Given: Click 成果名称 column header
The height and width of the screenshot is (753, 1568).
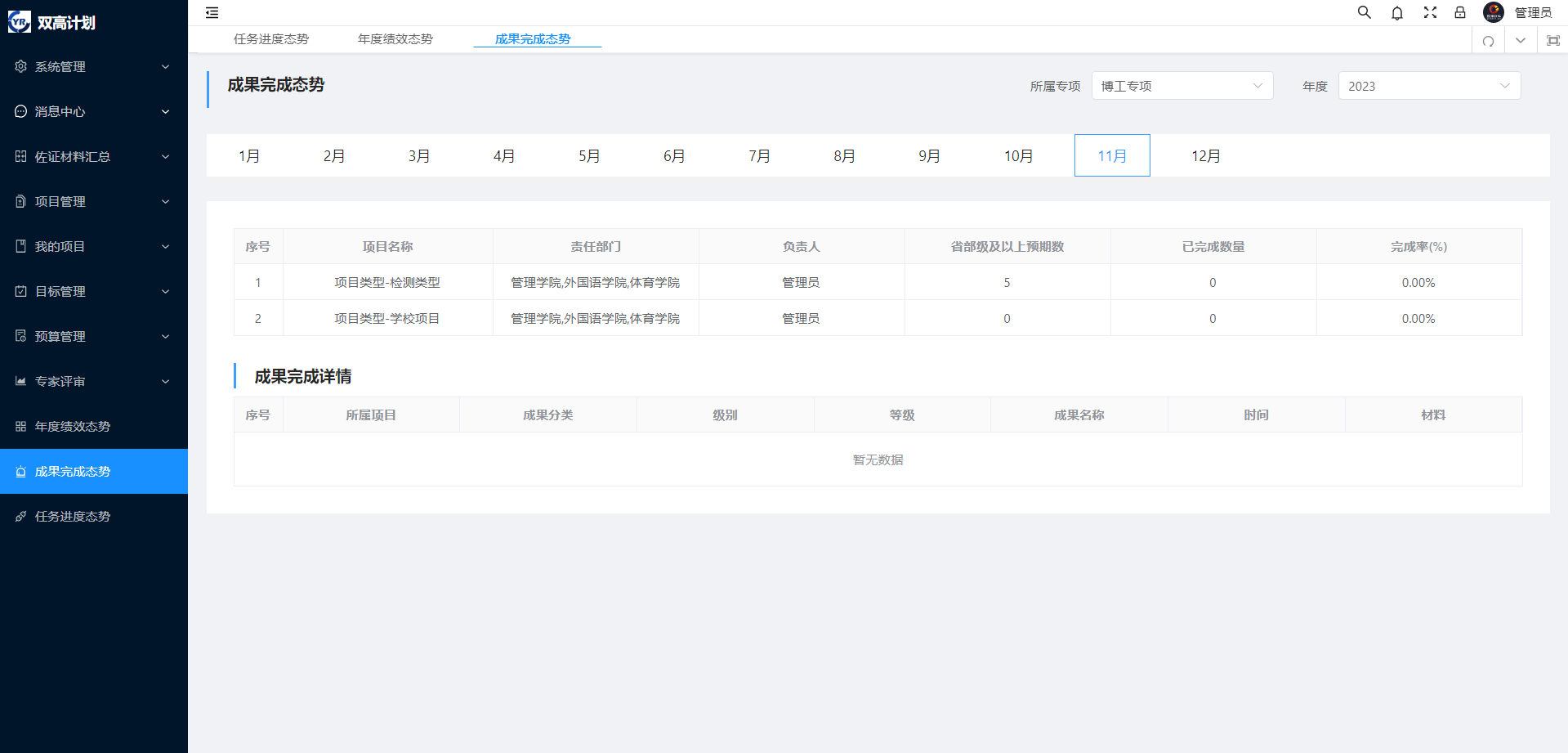Looking at the screenshot, I should tap(1079, 415).
